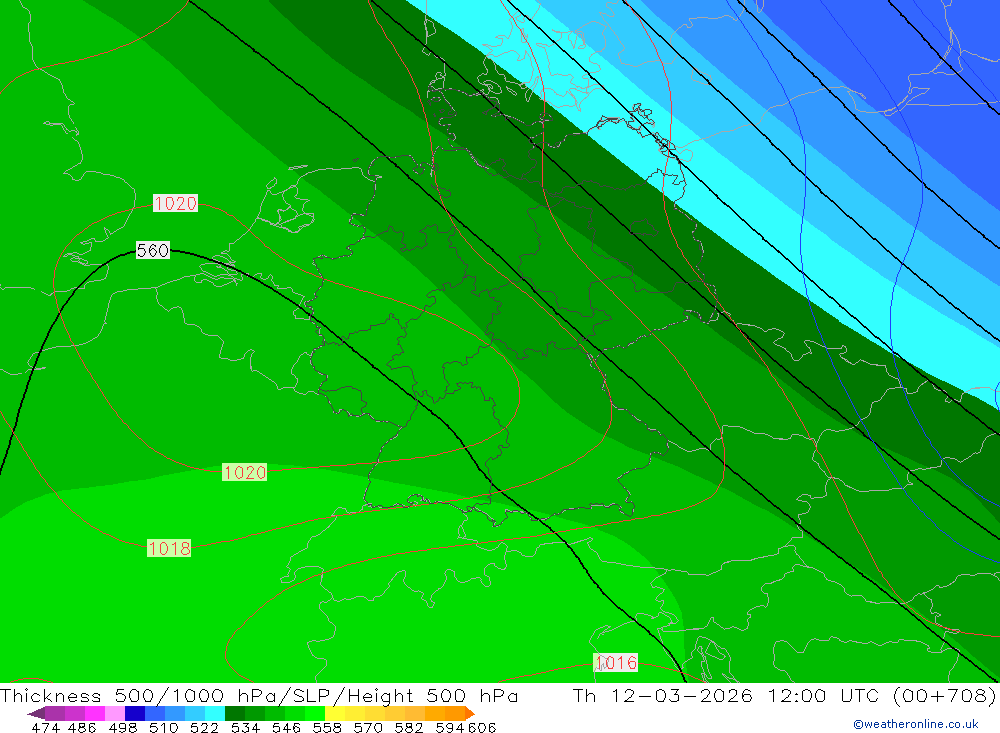Click the 522 legend value
This screenshot has width=1000, height=733.
click(204, 727)
